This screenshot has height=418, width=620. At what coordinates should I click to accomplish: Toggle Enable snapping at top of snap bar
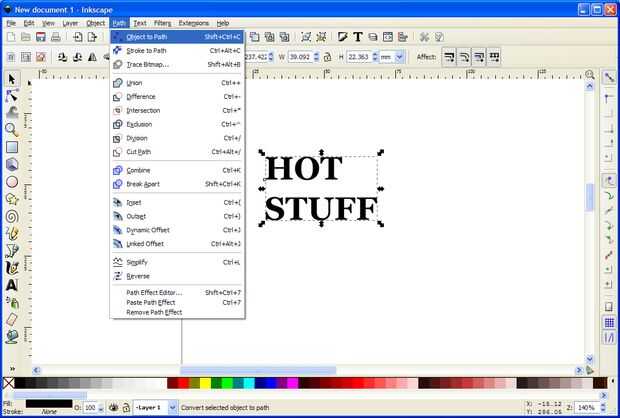tap(609, 78)
